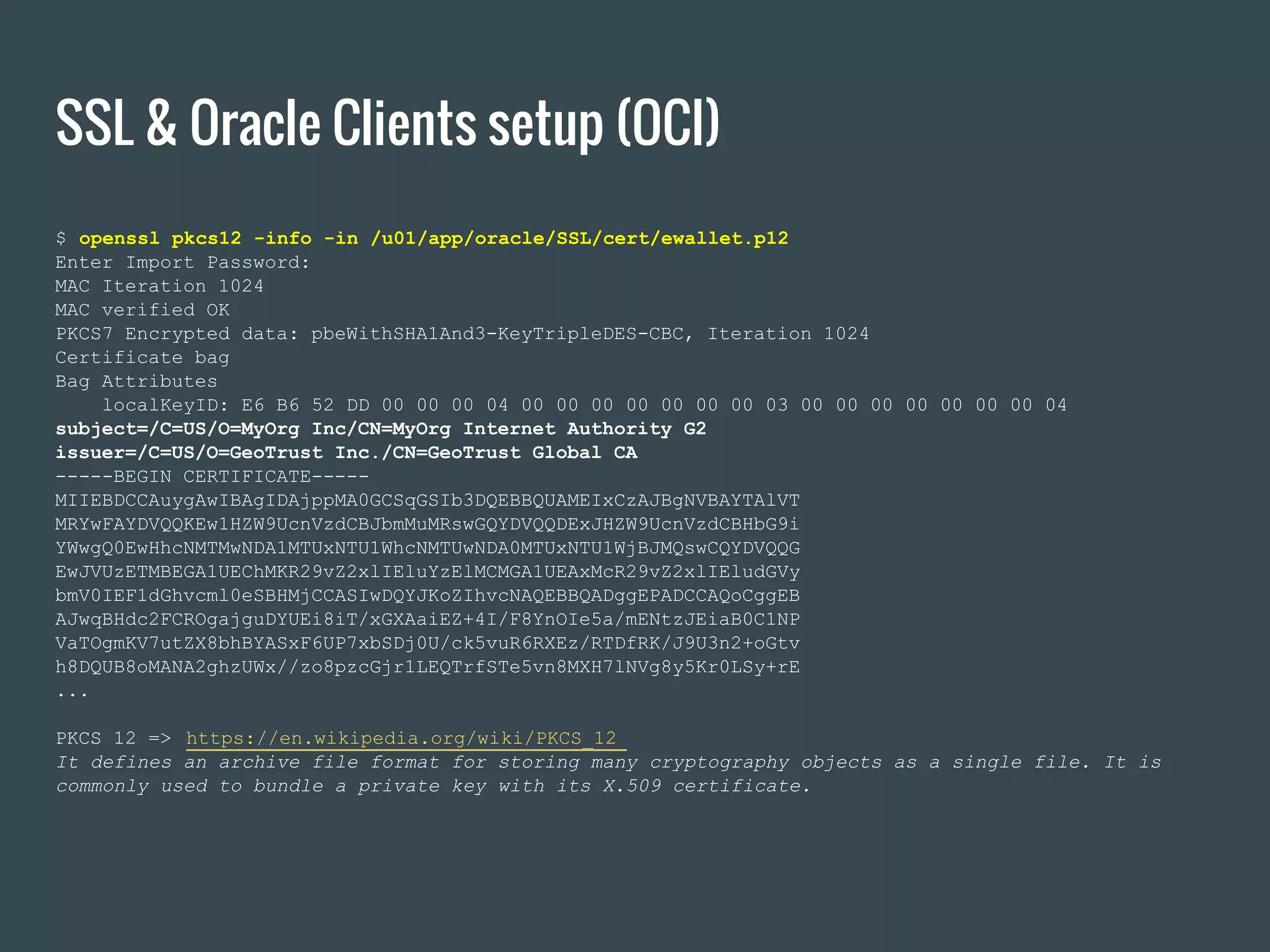Click certificate line starting 'AJwqBHdc2FCROgaj'

(x=427, y=619)
